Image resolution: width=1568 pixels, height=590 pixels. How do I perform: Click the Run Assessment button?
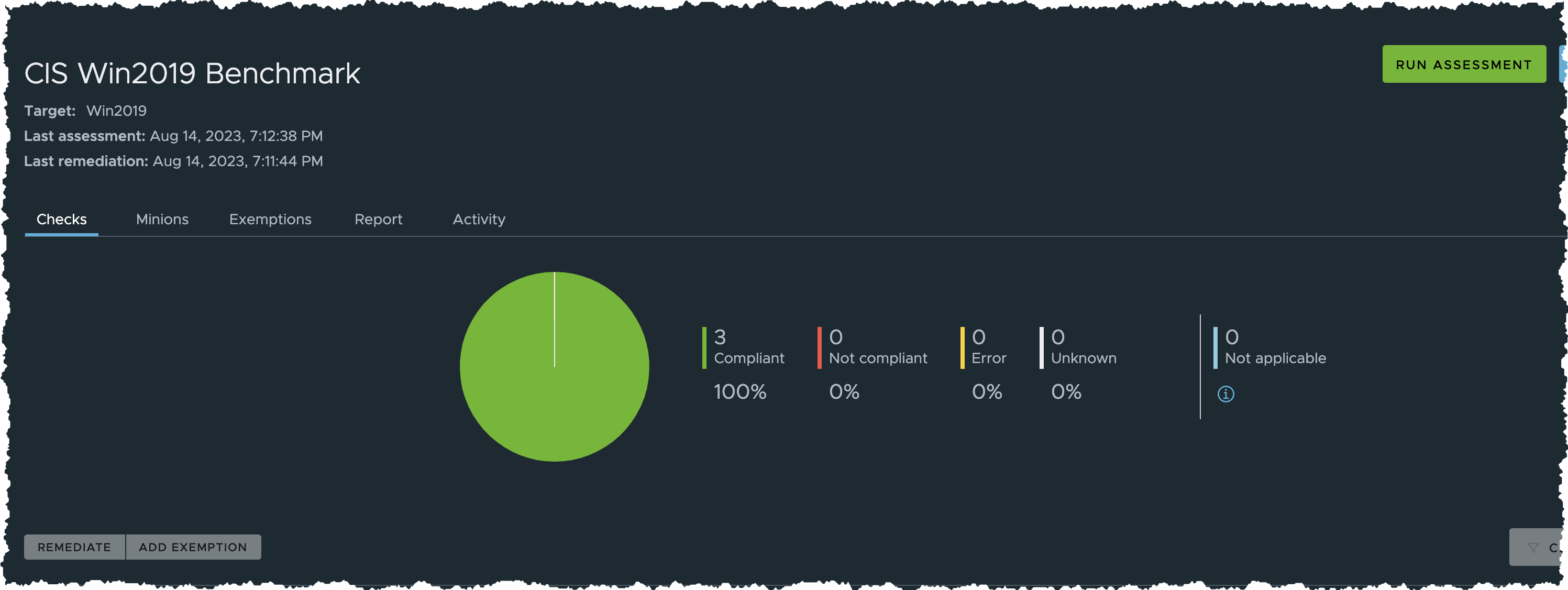(1464, 64)
